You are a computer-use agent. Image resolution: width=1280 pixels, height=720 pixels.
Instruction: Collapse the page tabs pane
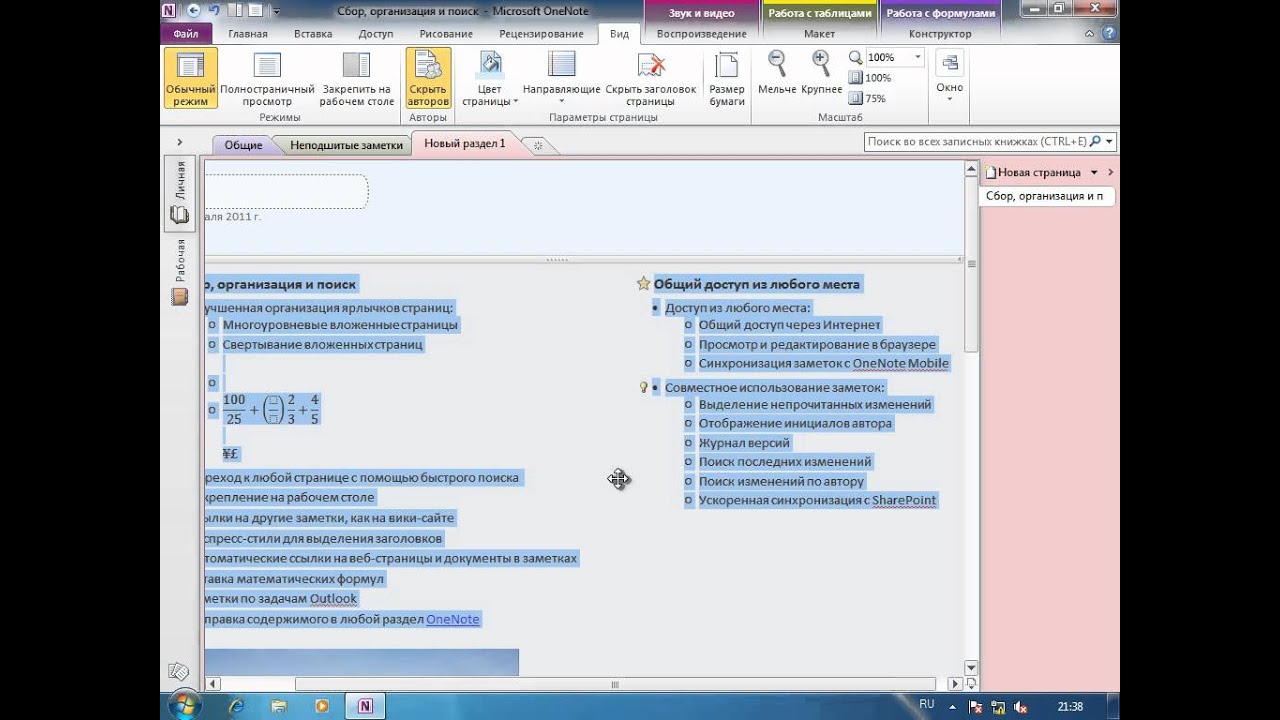coord(1110,172)
